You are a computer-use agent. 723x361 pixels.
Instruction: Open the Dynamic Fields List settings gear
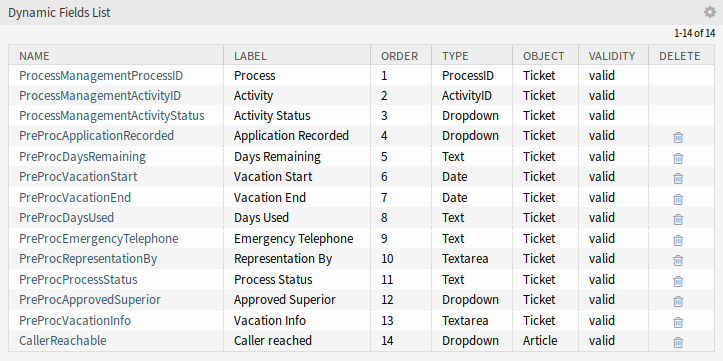click(x=710, y=12)
